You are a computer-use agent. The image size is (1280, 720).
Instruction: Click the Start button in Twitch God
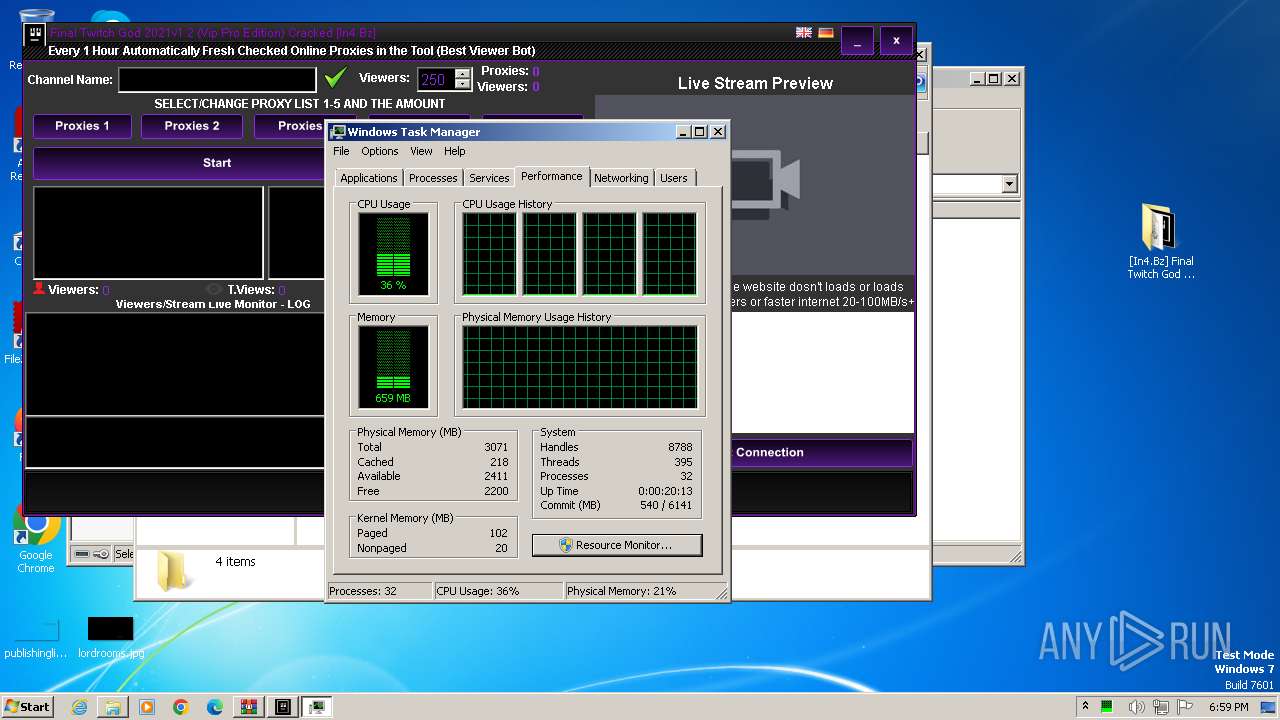tap(178, 163)
